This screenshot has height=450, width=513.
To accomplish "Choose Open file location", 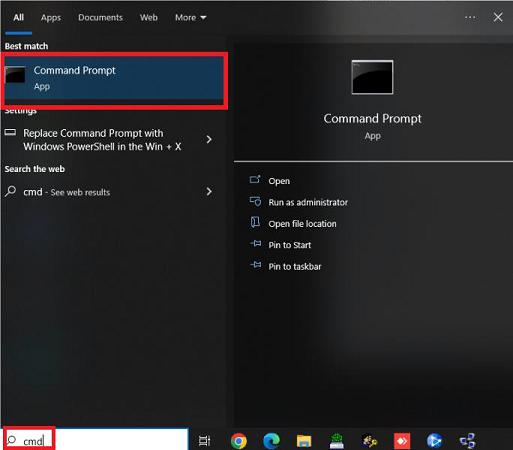I will [302, 224].
